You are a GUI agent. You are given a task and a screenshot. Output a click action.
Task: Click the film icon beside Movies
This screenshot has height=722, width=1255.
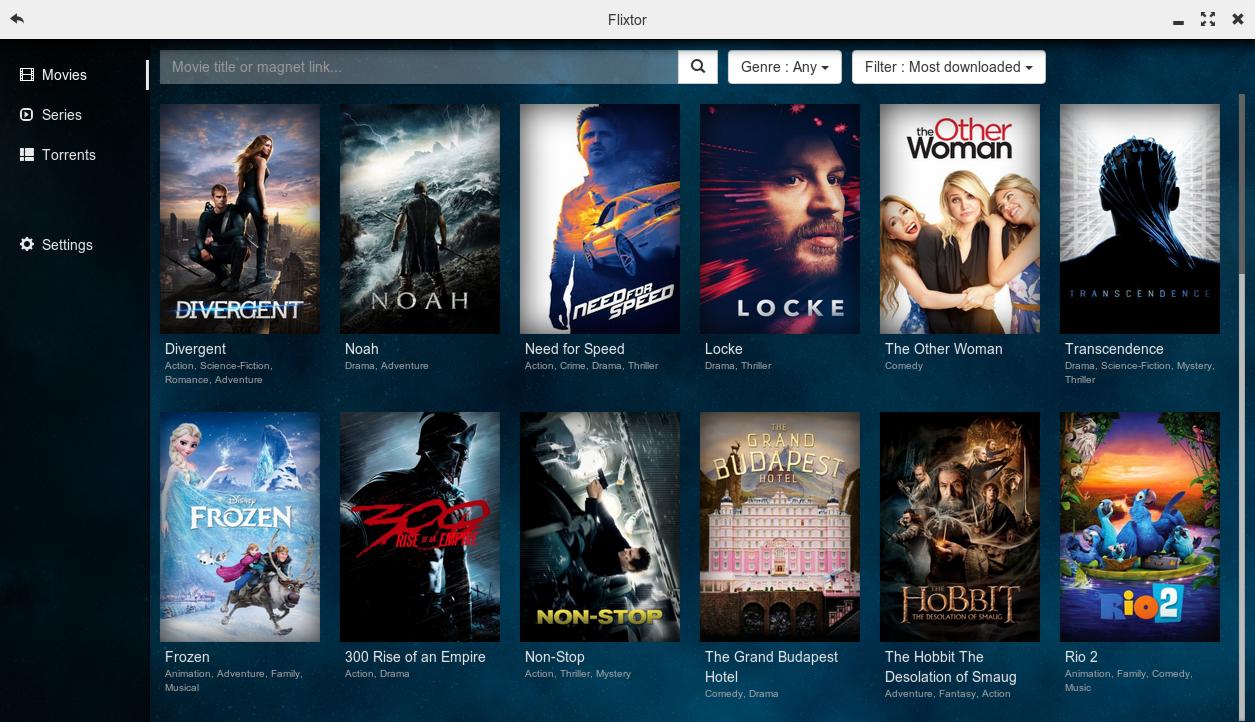coord(27,75)
